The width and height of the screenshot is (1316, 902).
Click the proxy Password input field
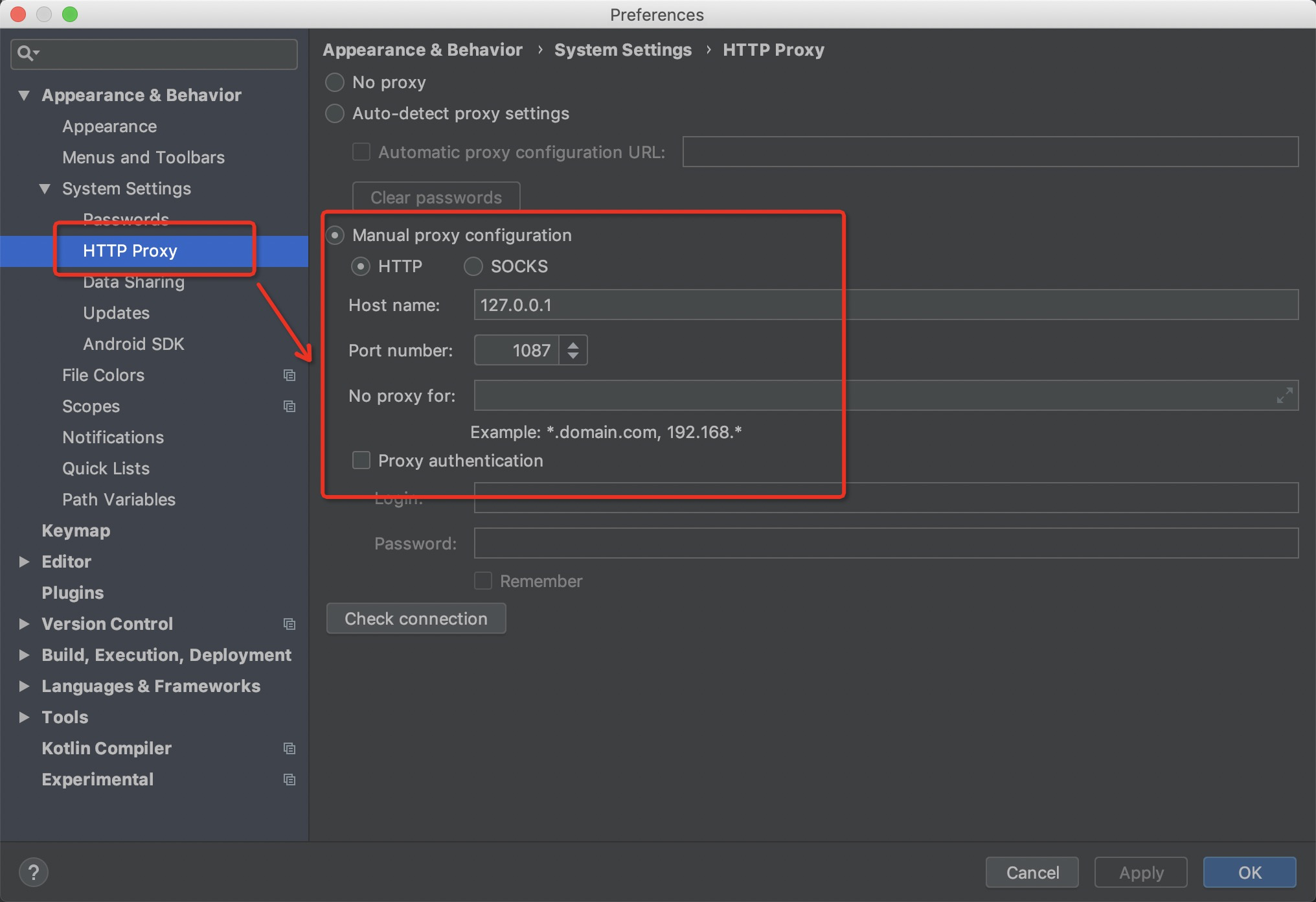pyautogui.click(x=886, y=543)
